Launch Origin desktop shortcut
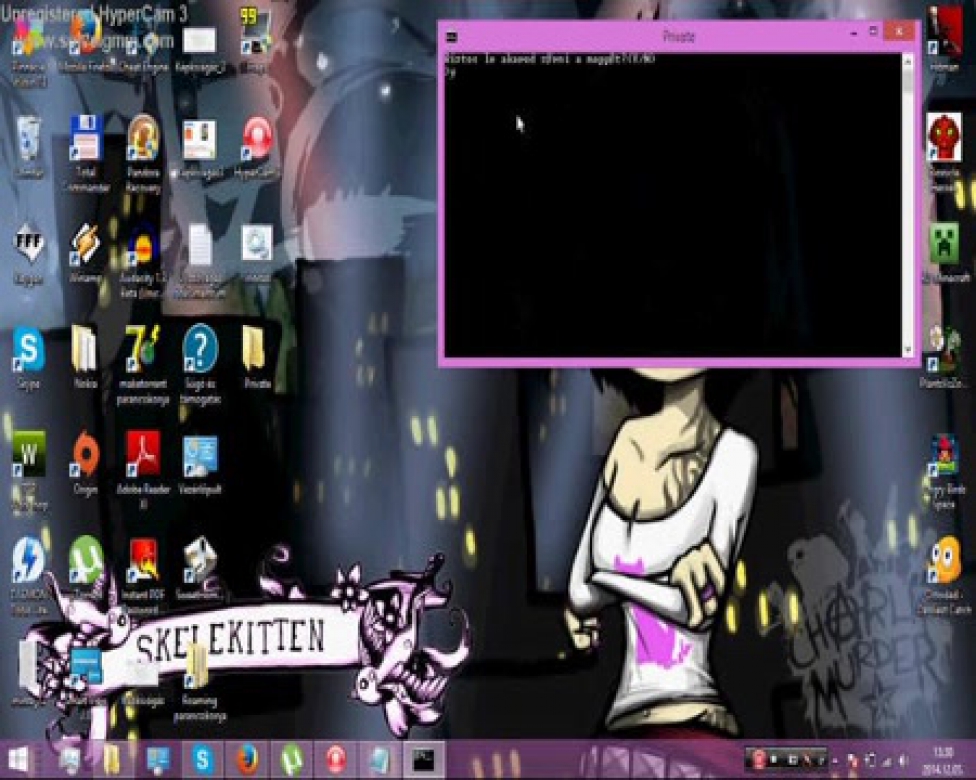976x780 pixels. (85, 464)
